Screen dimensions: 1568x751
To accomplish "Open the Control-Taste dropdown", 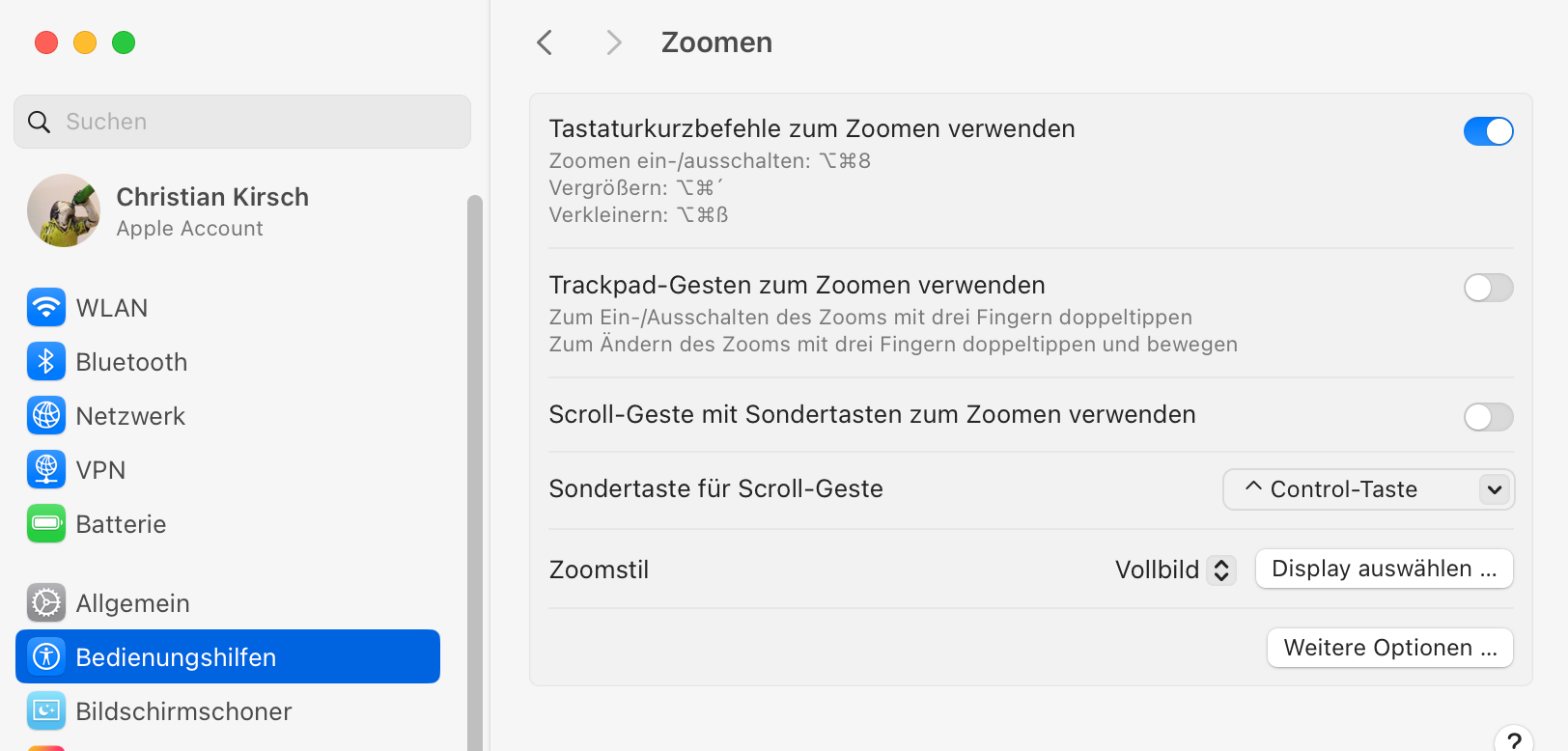I will 1368,489.
